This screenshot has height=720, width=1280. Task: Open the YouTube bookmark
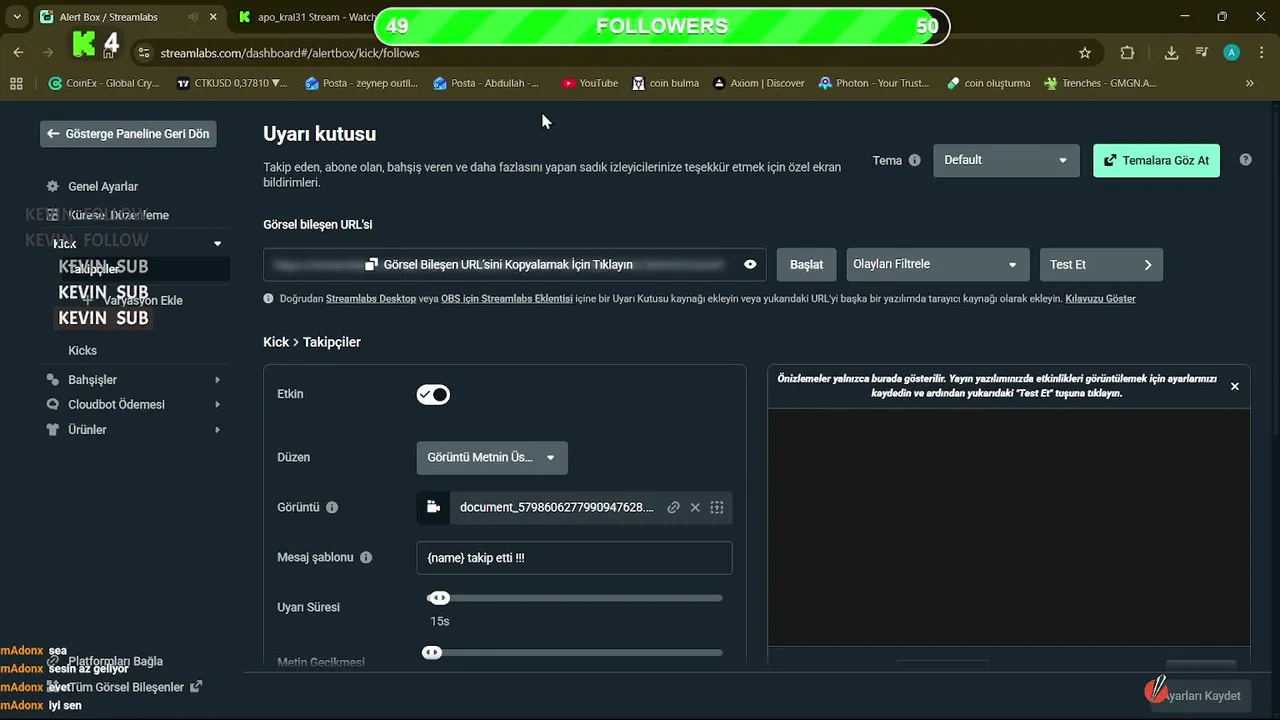point(590,83)
